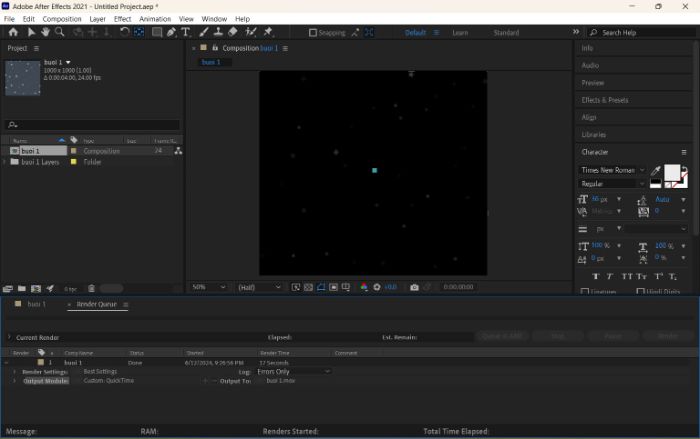Select the Type tool
700x439 pixels.
click(x=186, y=32)
